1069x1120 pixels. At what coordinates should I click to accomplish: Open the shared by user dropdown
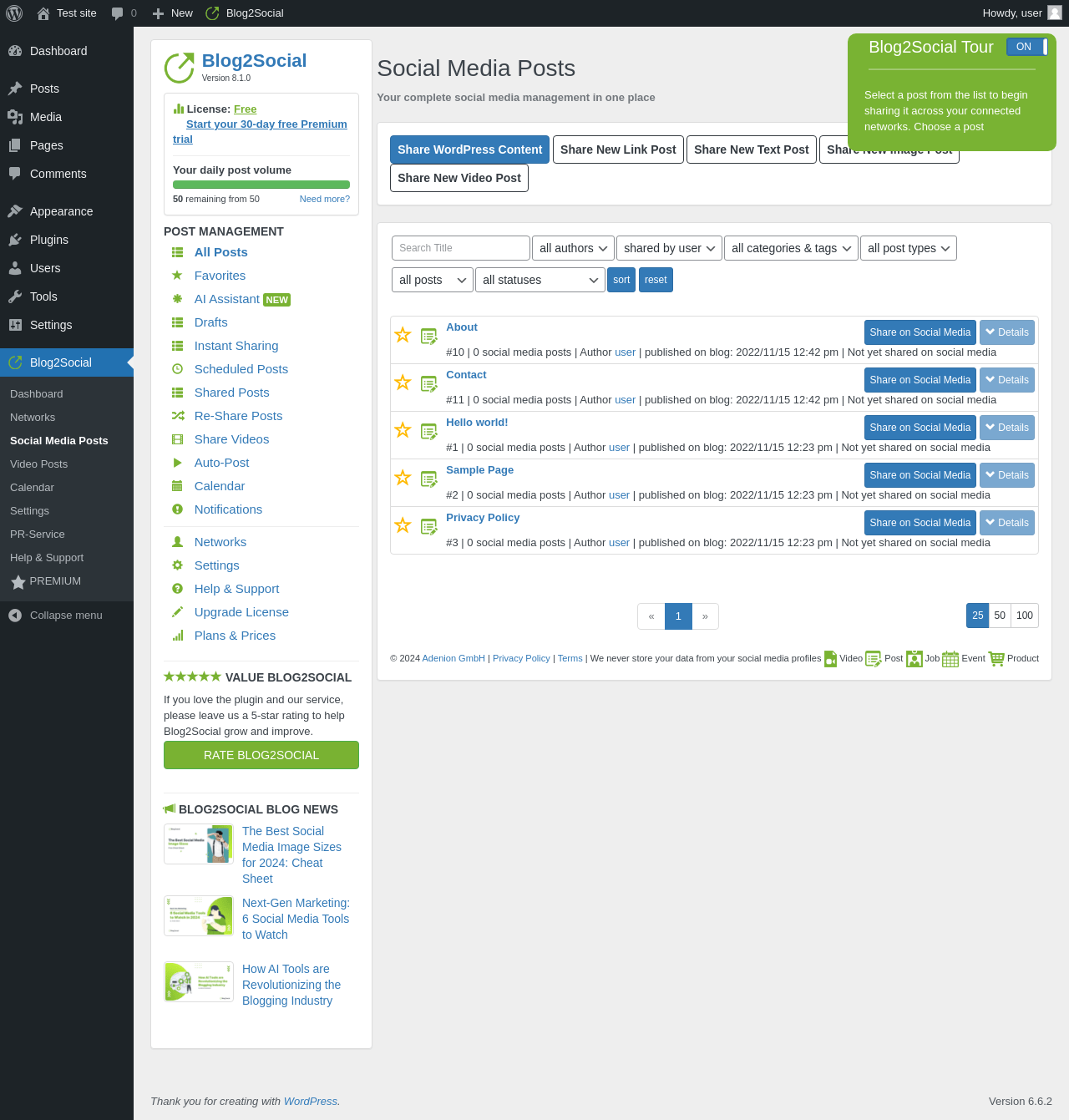(x=669, y=248)
